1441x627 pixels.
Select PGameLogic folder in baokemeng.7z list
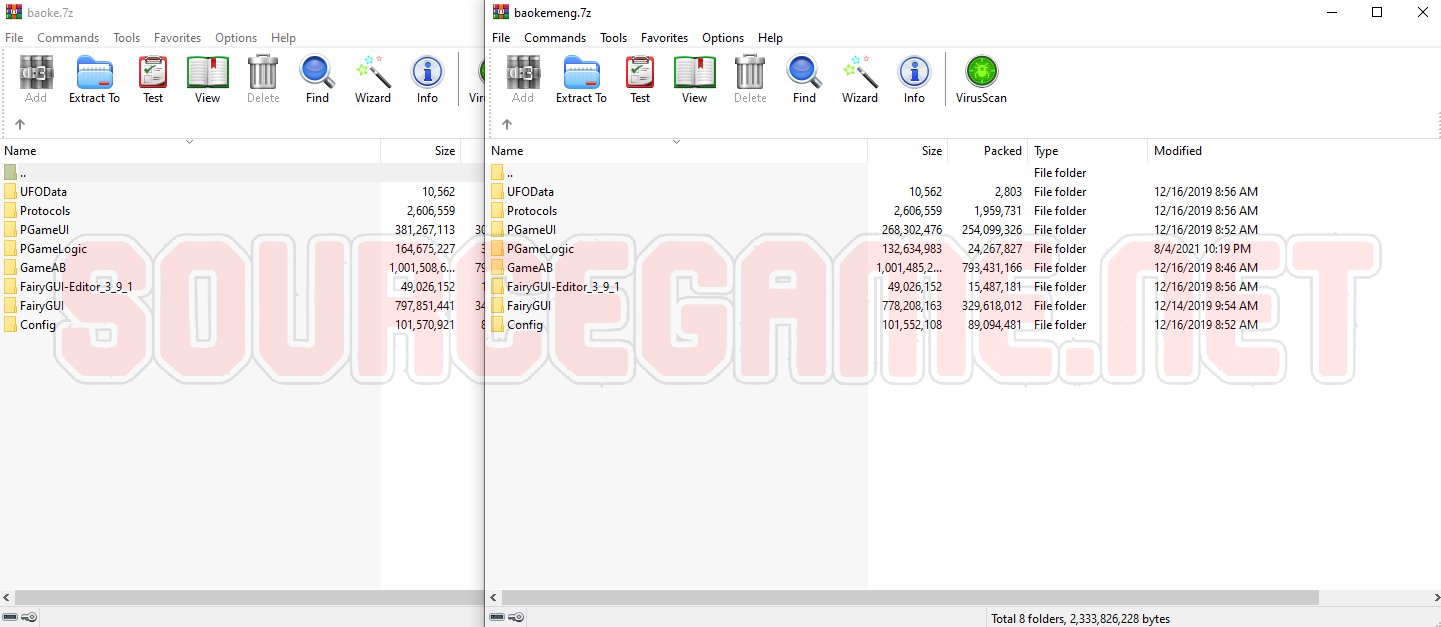pos(540,249)
